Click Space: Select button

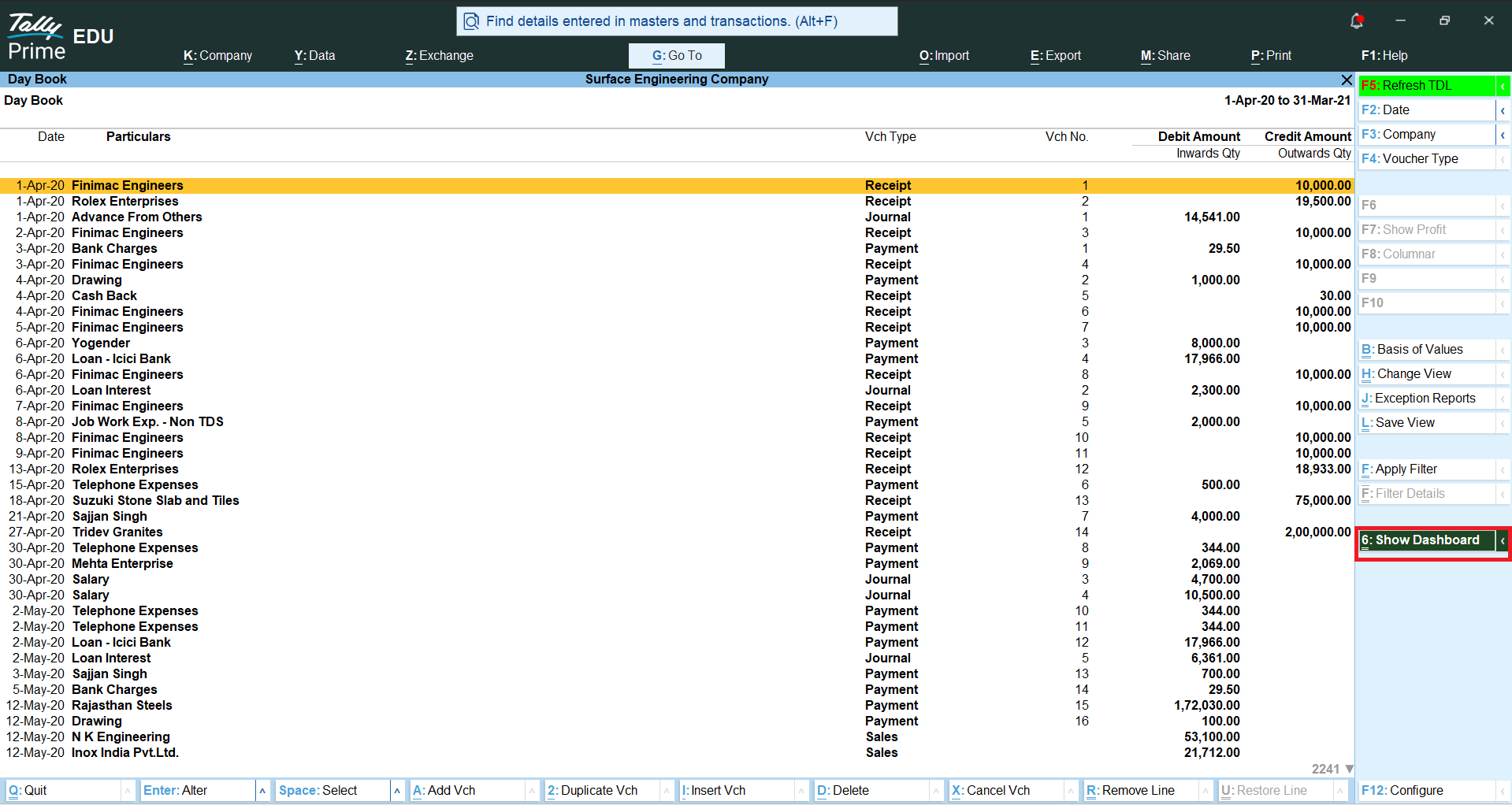tap(333, 791)
